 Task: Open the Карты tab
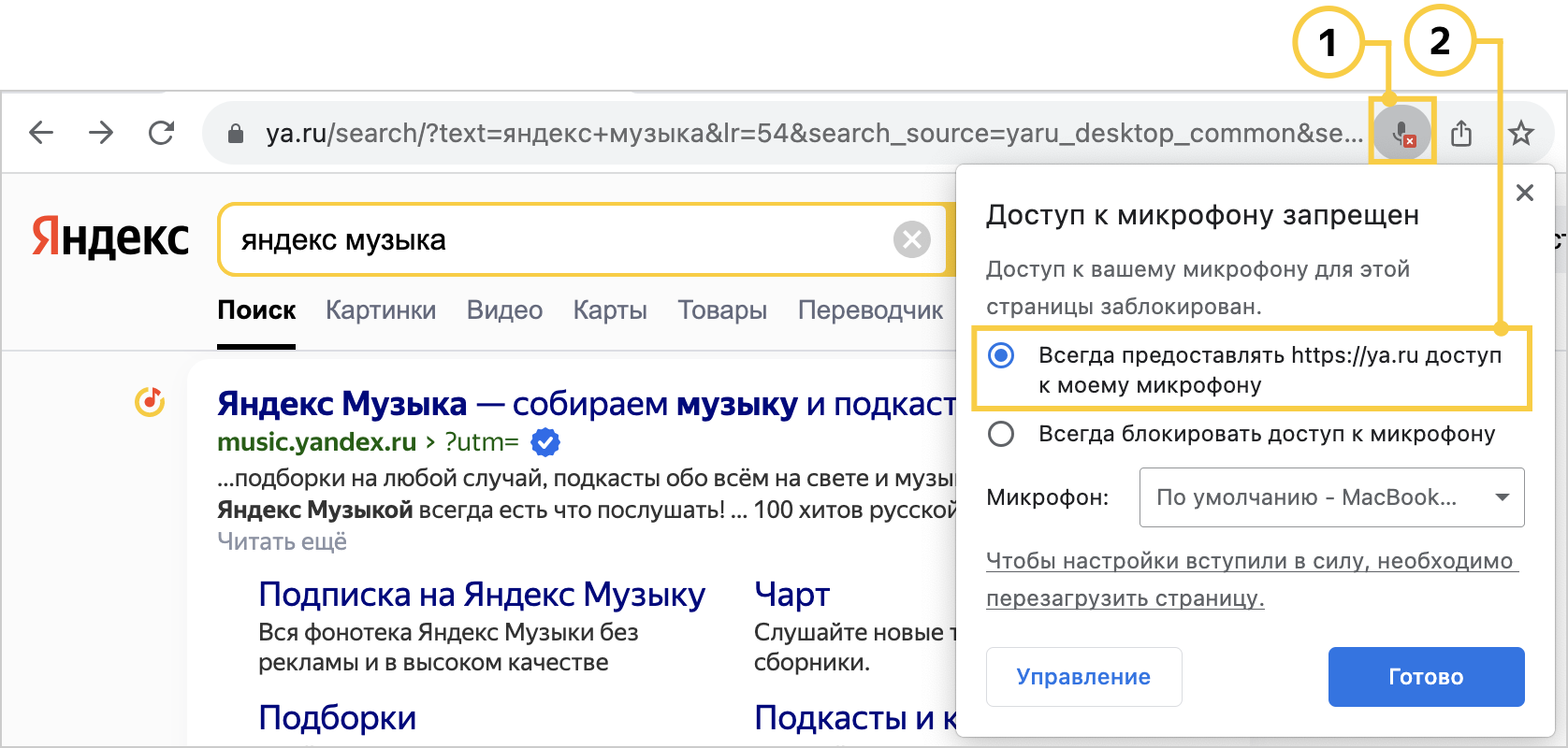610,310
